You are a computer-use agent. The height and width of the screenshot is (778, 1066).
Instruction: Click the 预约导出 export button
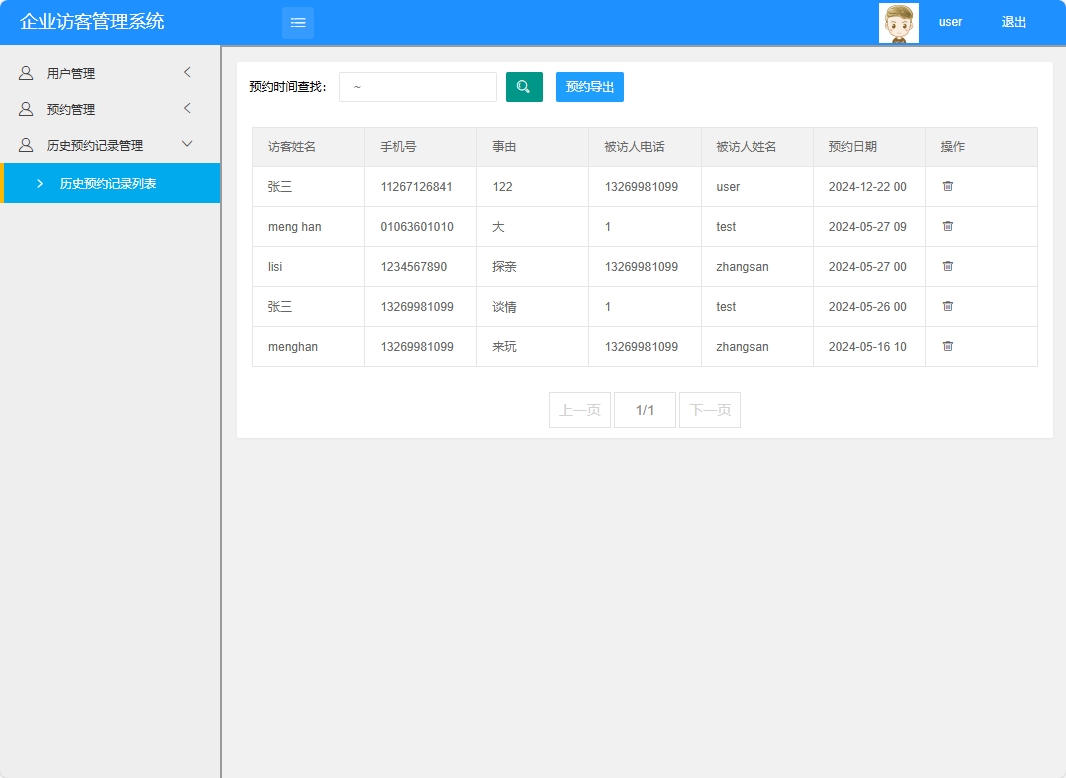click(589, 87)
